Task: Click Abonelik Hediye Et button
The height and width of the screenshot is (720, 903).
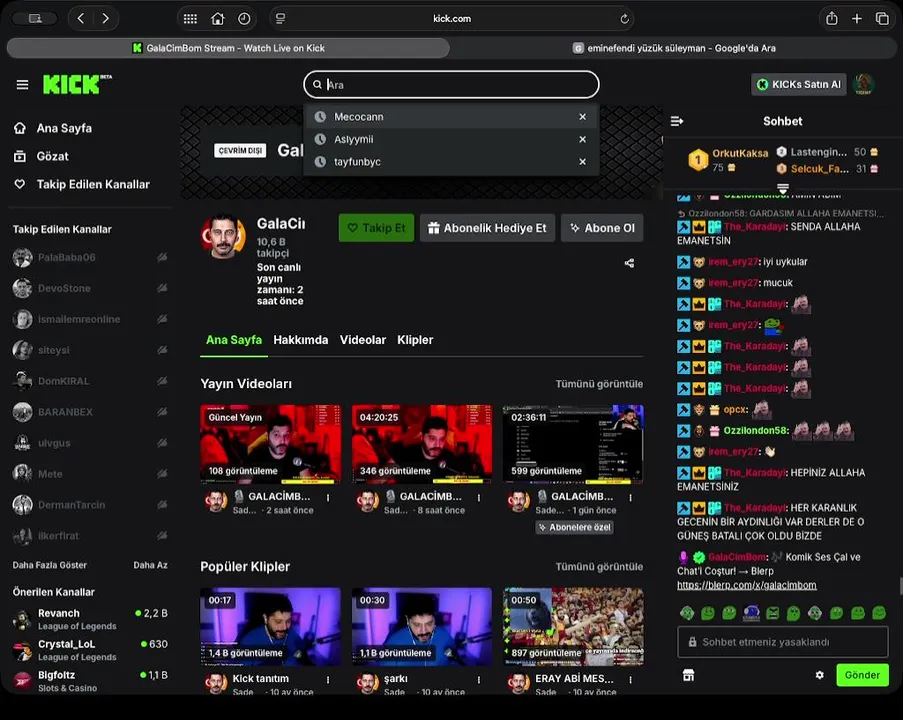Action: (487, 228)
